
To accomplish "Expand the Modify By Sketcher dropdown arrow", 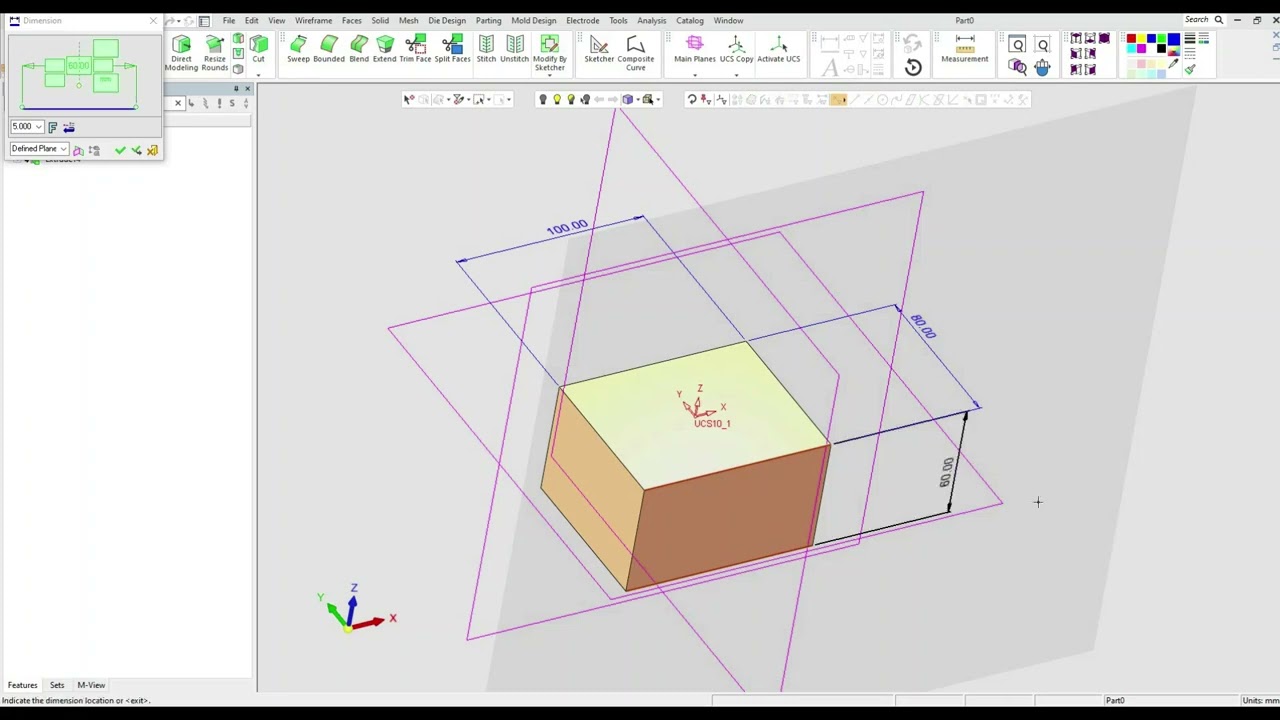I will tap(549, 77).
